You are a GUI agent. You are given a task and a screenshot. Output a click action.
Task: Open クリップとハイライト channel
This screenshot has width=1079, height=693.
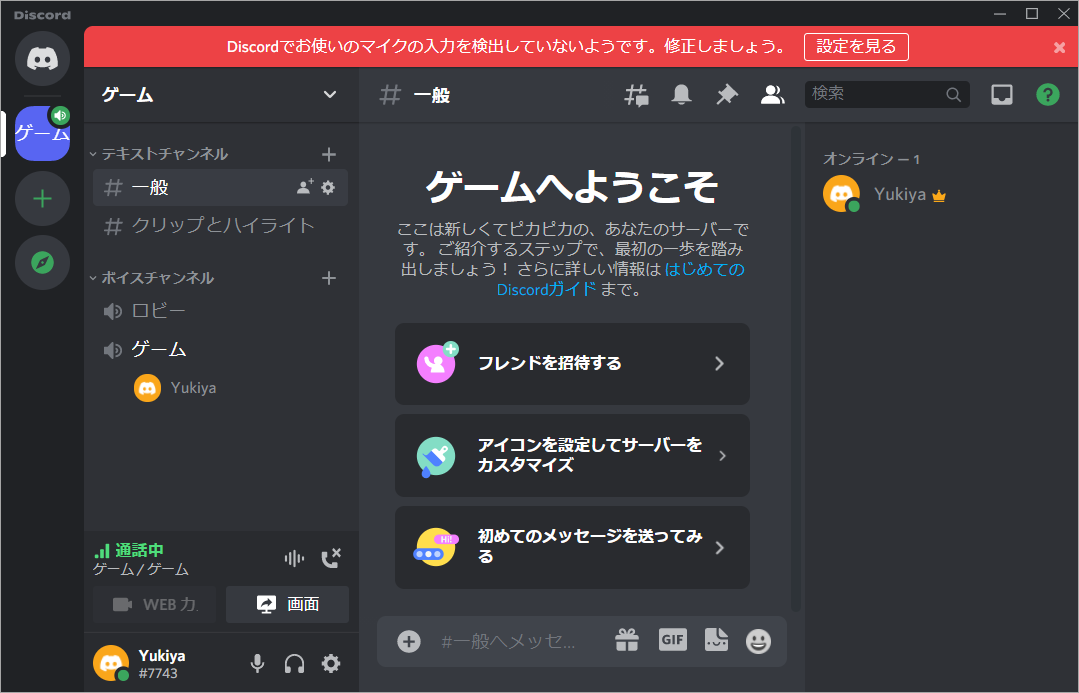[x=220, y=226]
